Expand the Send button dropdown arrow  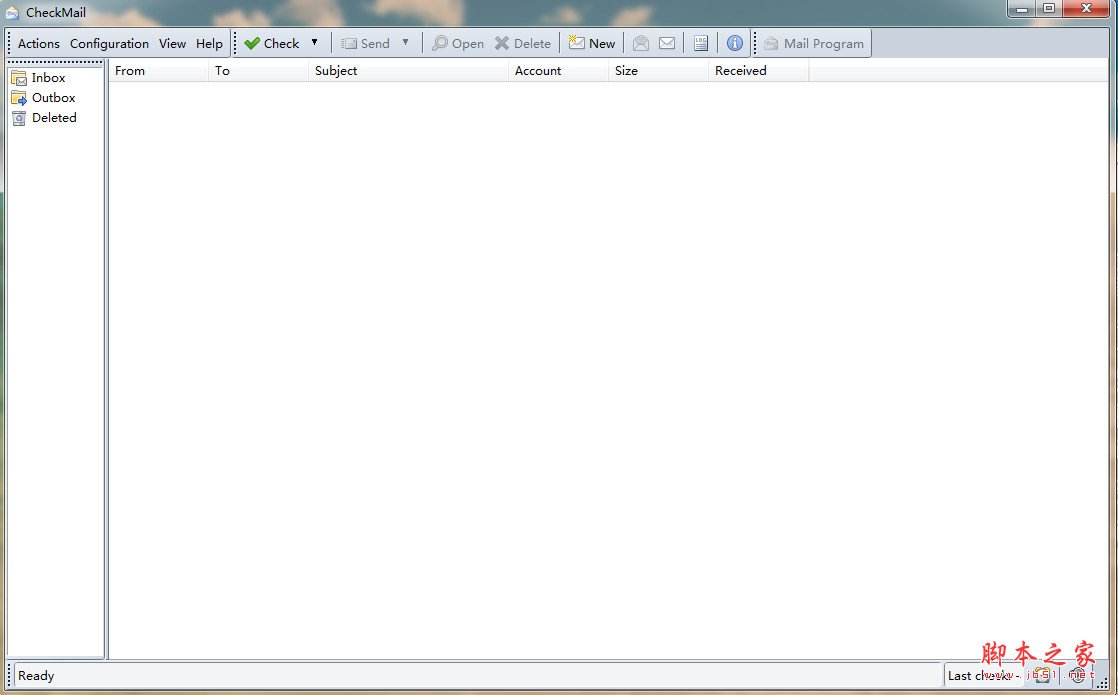405,43
